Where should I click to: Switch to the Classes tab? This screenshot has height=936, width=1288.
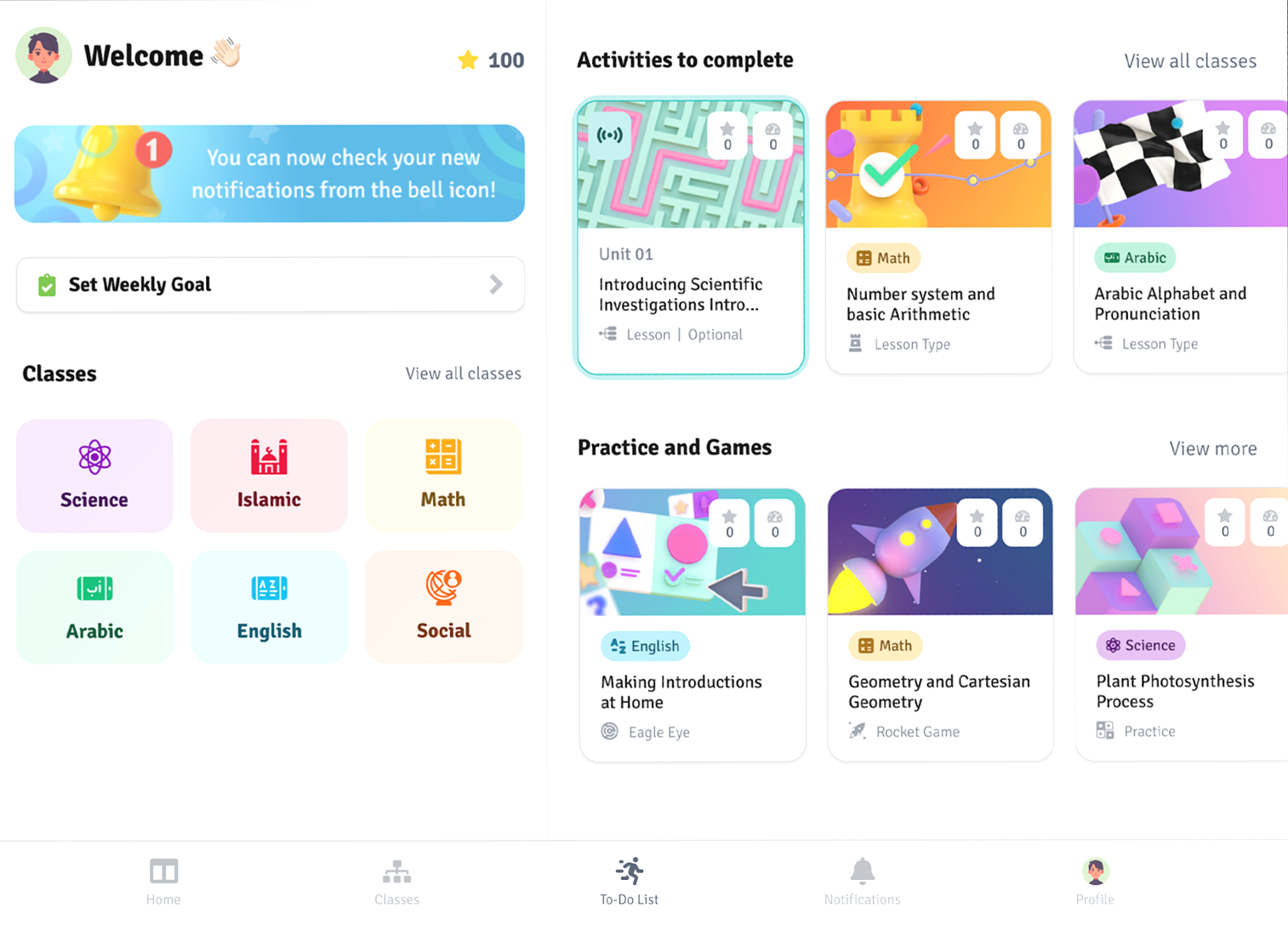tap(396, 882)
